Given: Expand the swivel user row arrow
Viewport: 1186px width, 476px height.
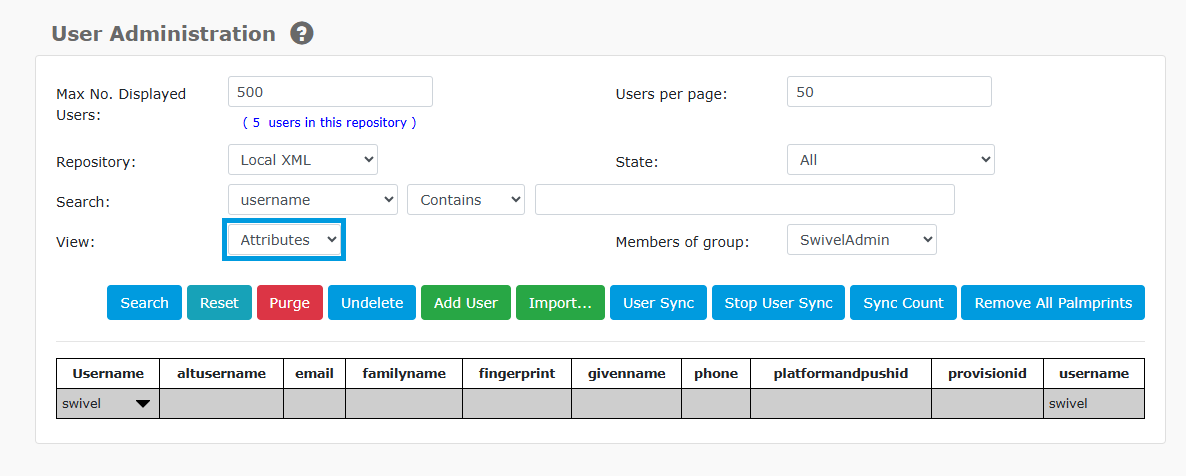Looking at the screenshot, I should [142, 404].
